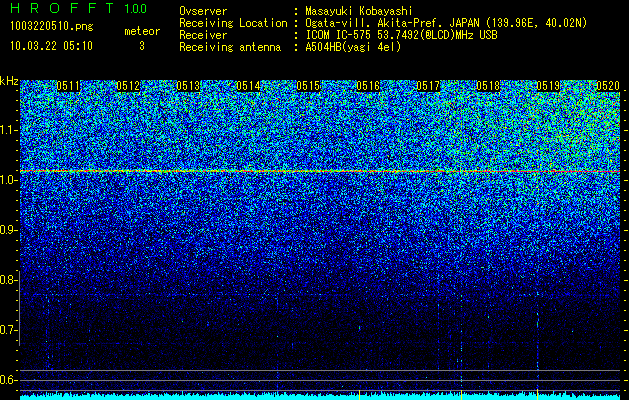
Task: Click the A504HB(yagi 4el) antenna text
Action: point(353,47)
